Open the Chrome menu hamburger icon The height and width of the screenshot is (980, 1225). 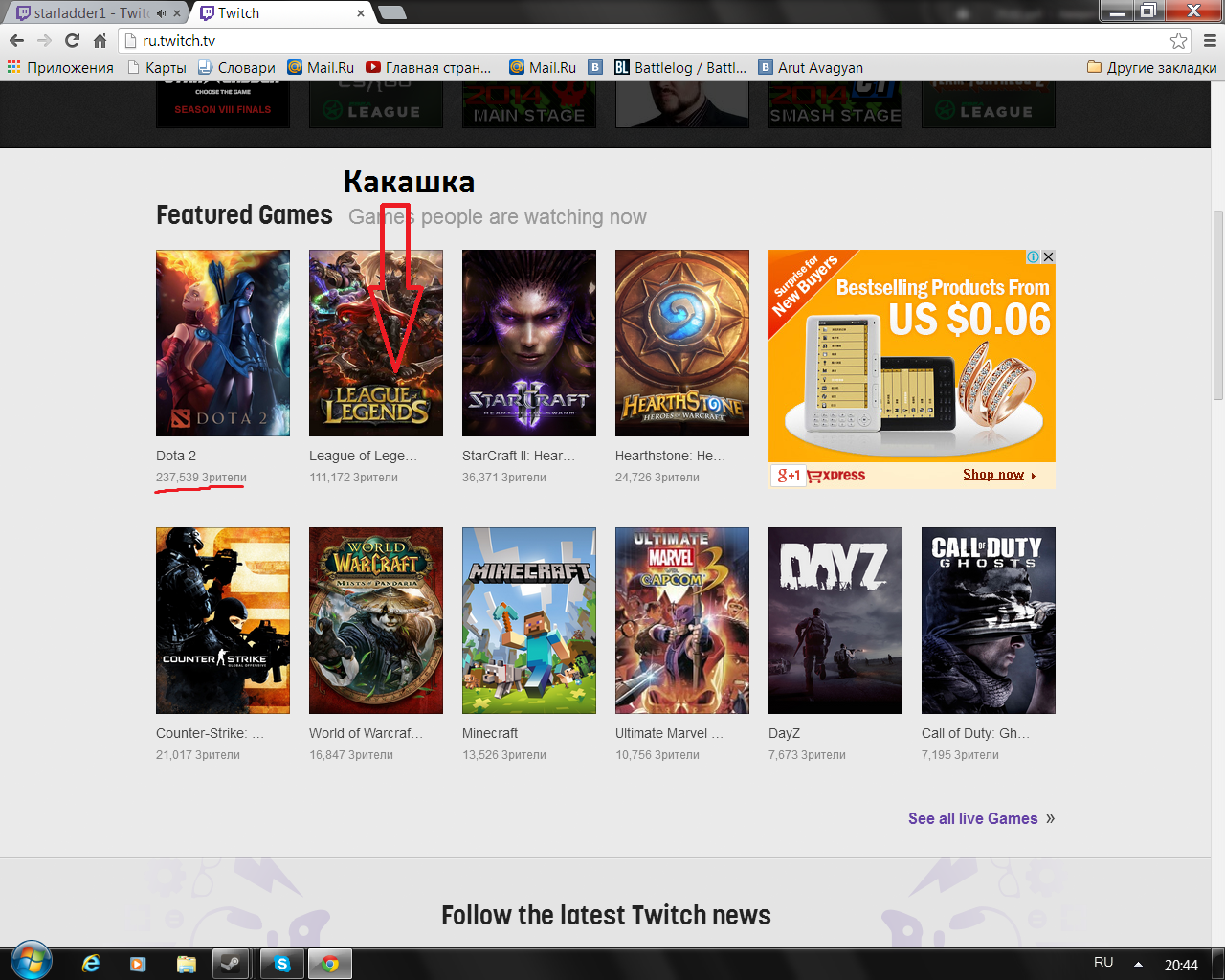point(1210,40)
